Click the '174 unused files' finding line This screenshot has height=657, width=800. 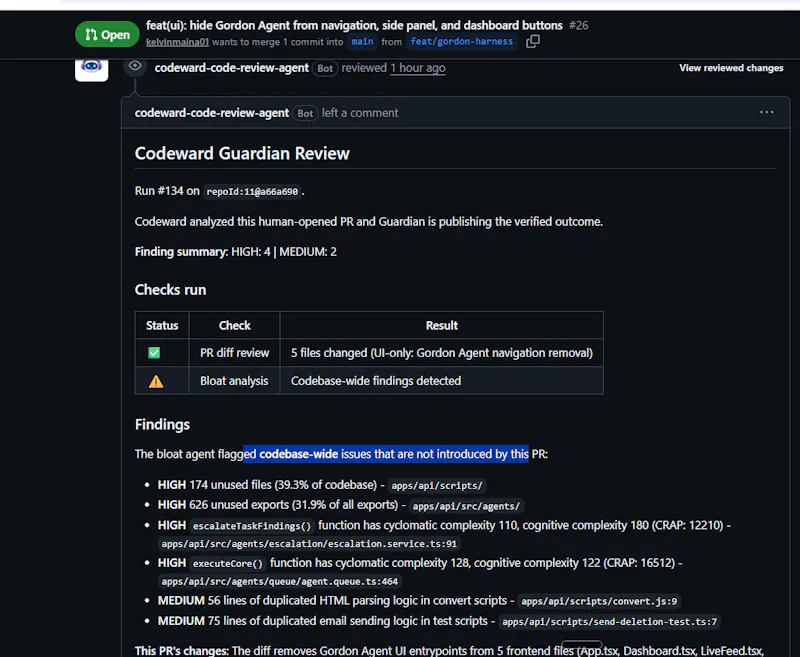(322, 485)
